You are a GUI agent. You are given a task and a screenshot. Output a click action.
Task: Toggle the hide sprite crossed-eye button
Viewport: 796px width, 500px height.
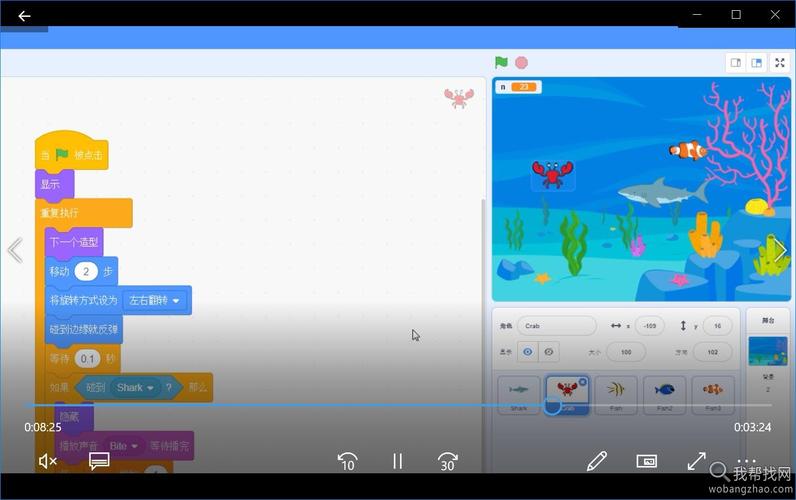tap(549, 352)
